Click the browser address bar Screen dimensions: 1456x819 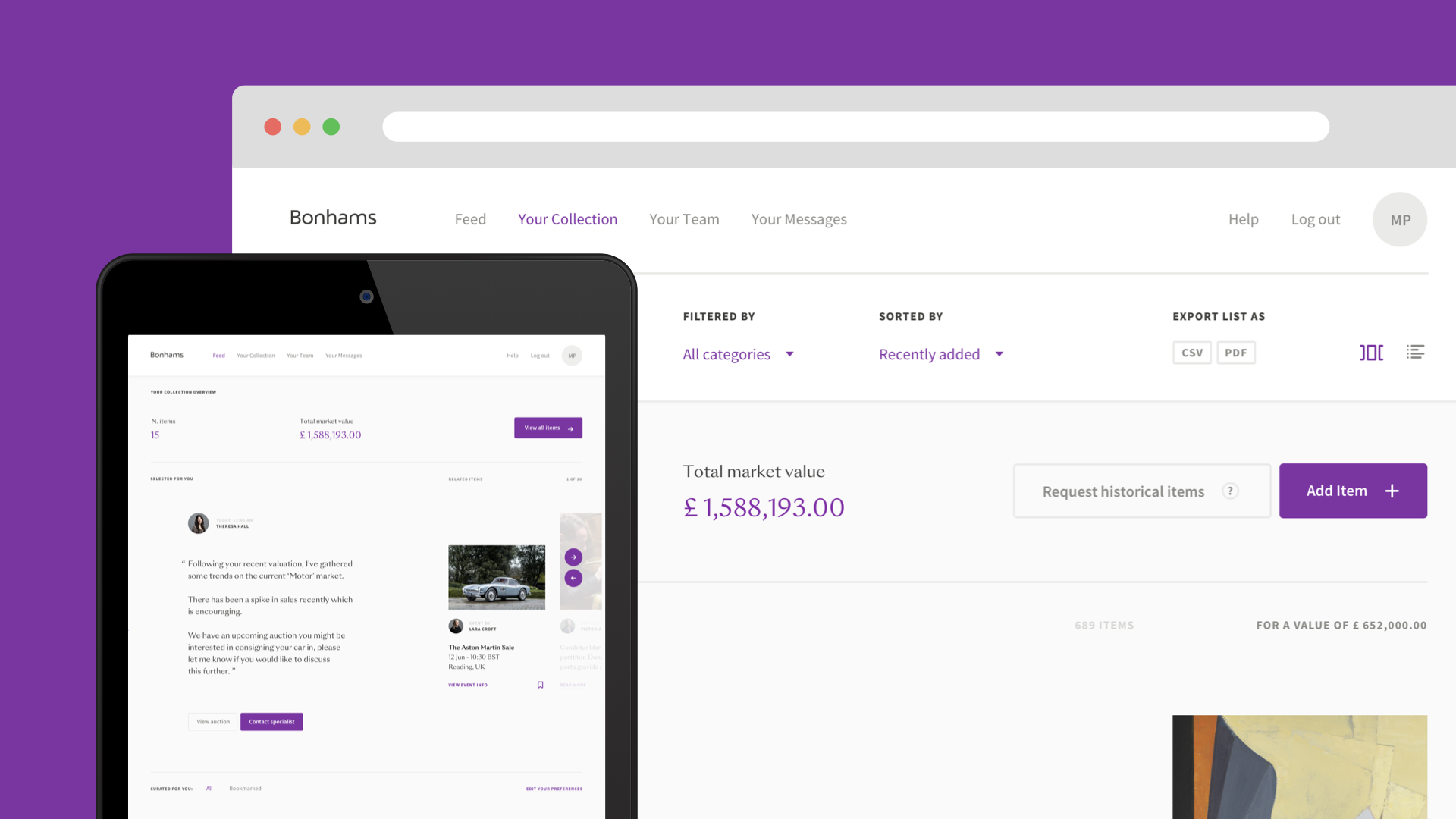(x=855, y=127)
